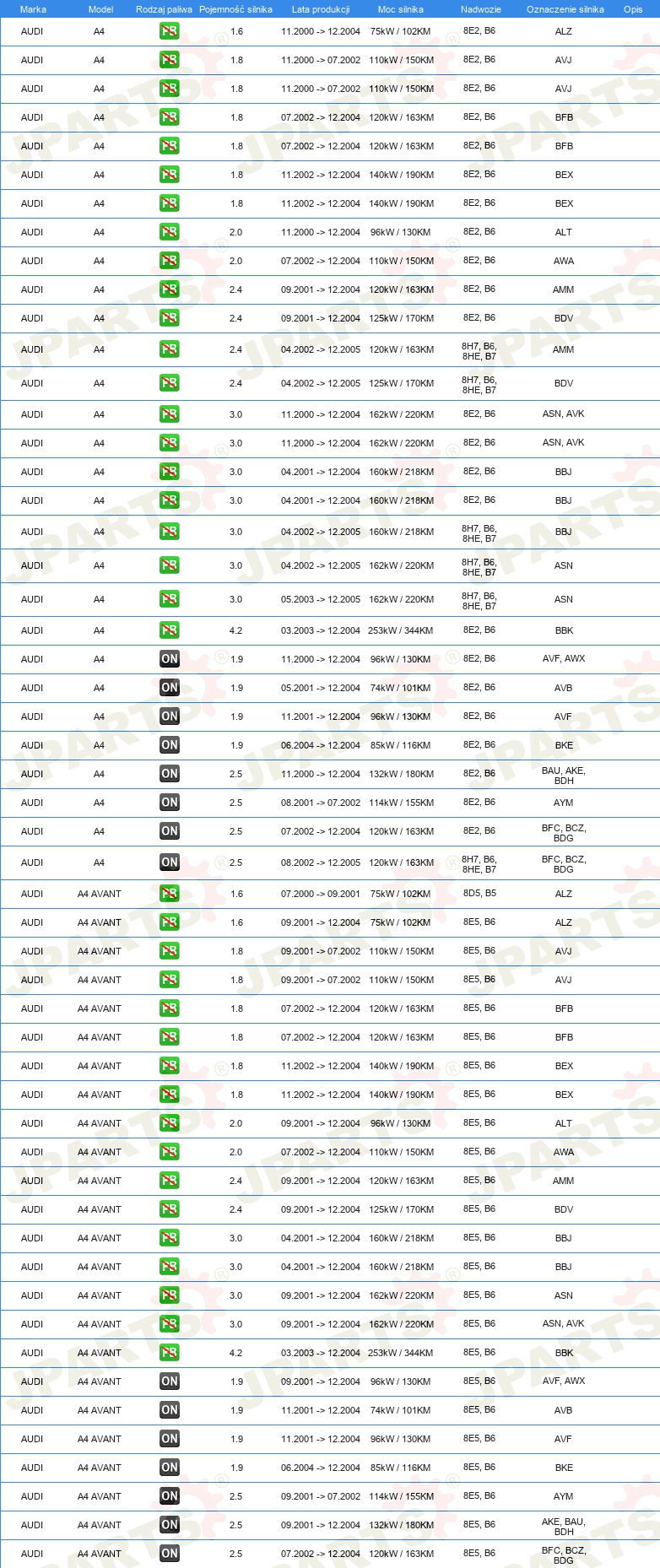Click the 'Marka' column header

(x=33, y=9)
